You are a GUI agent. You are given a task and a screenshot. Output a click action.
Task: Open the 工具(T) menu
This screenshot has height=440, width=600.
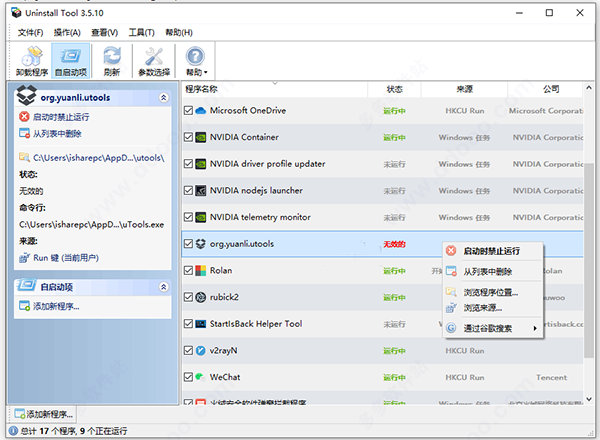[x=141, y=33]
